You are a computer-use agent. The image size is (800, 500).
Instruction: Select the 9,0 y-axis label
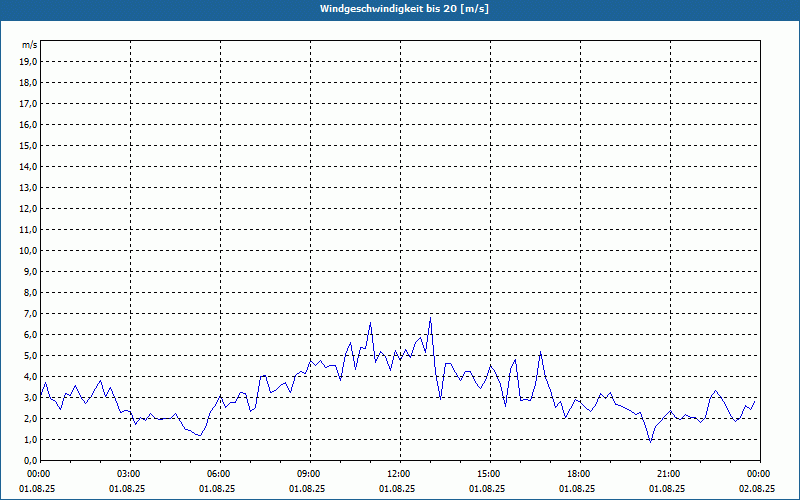(x=30, y=271)
